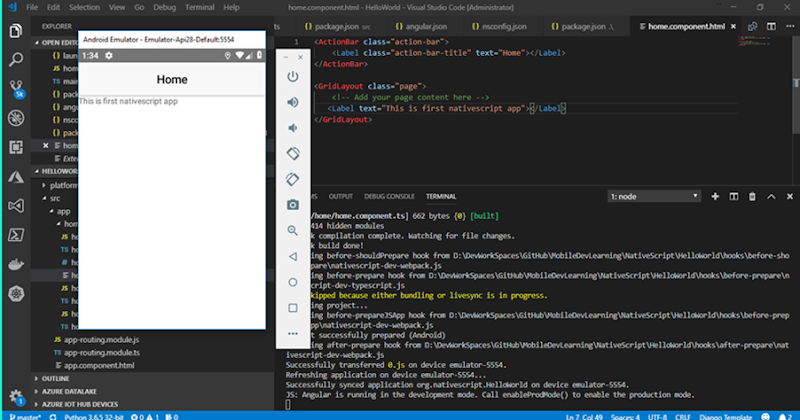Open the Terminal menu in menu bar
This screenshot has height=420, width=800.
(199, 7)
